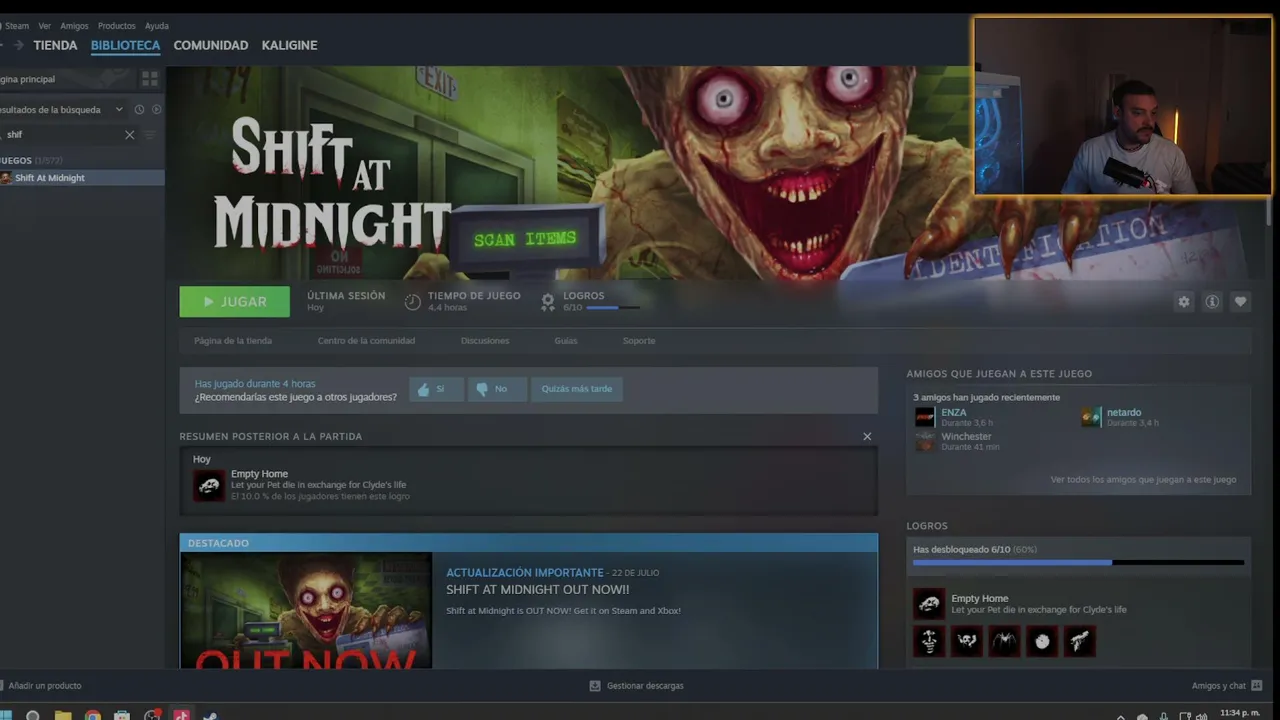Open the Empty Home achievement icon in summary
This screenshot has height=720, width=1280.
[x=209, y=485]
